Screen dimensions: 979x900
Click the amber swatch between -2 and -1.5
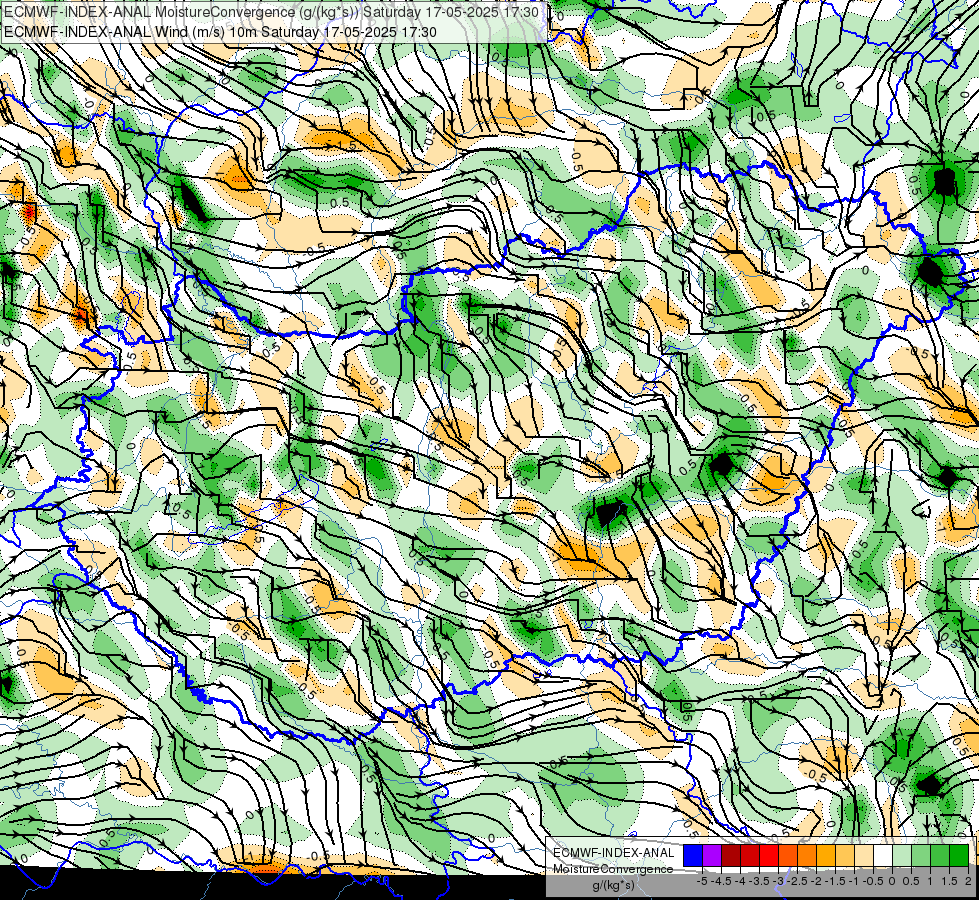click(x=826, y=856)
